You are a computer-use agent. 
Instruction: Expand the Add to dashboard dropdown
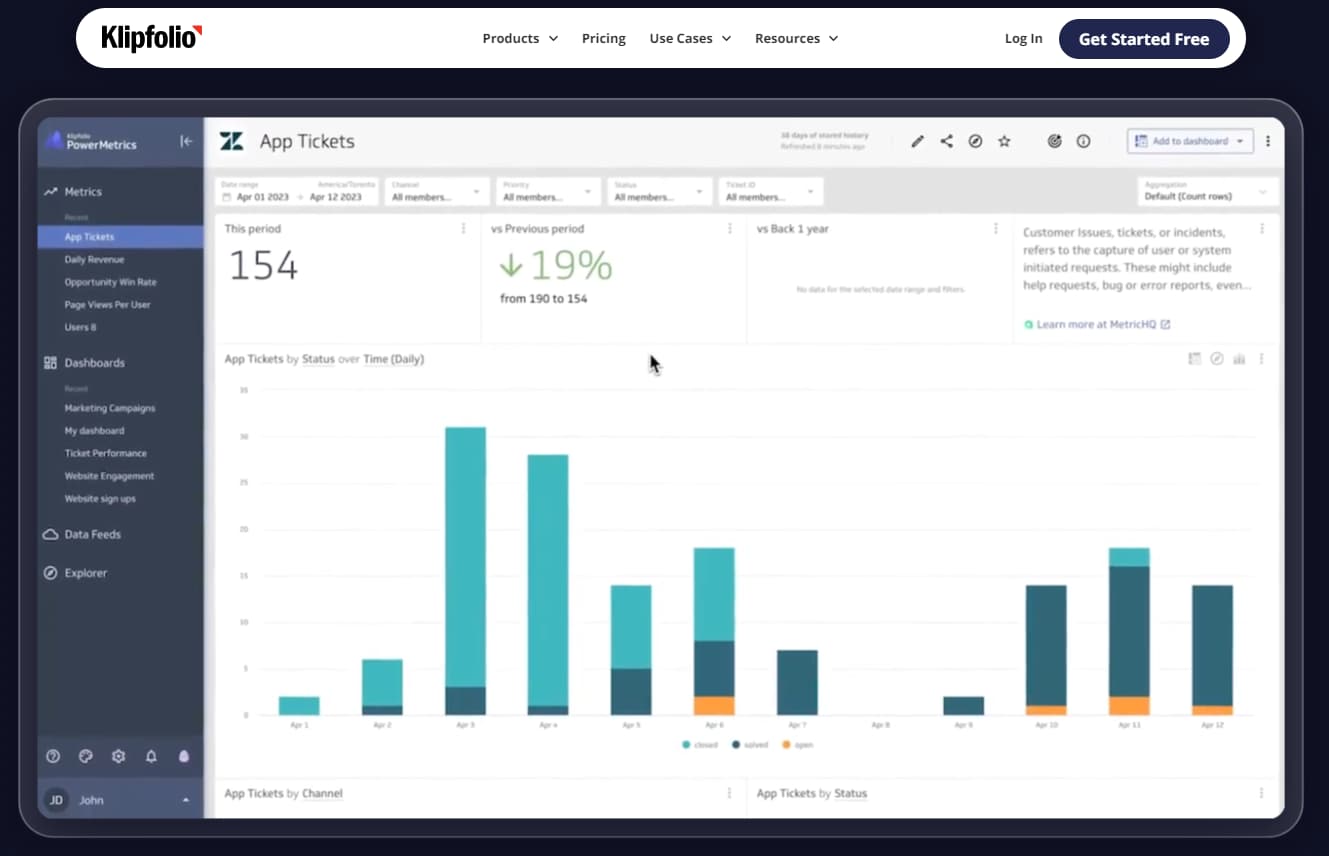pos(1190,142)
